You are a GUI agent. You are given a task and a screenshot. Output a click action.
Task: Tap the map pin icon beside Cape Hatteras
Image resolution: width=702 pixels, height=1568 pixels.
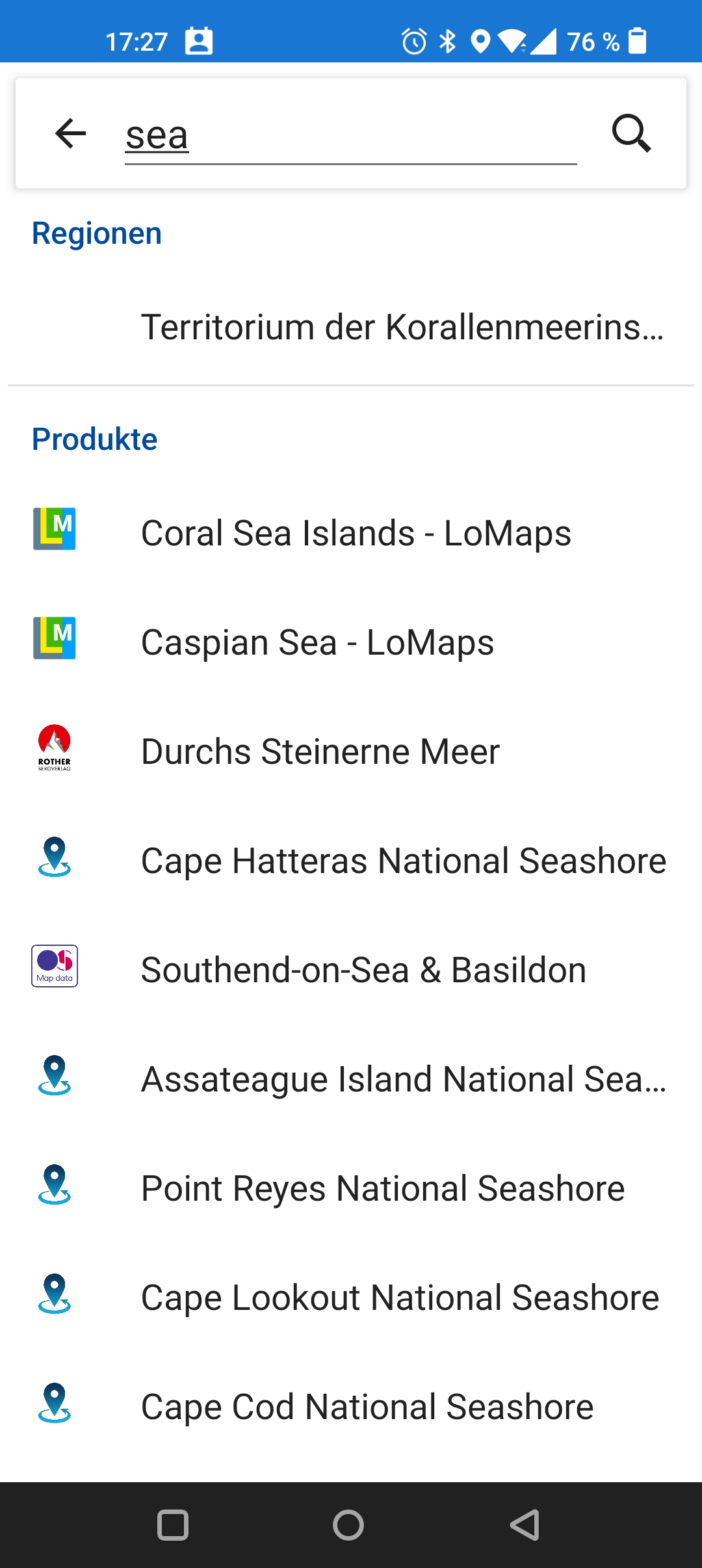coord(55,857)
